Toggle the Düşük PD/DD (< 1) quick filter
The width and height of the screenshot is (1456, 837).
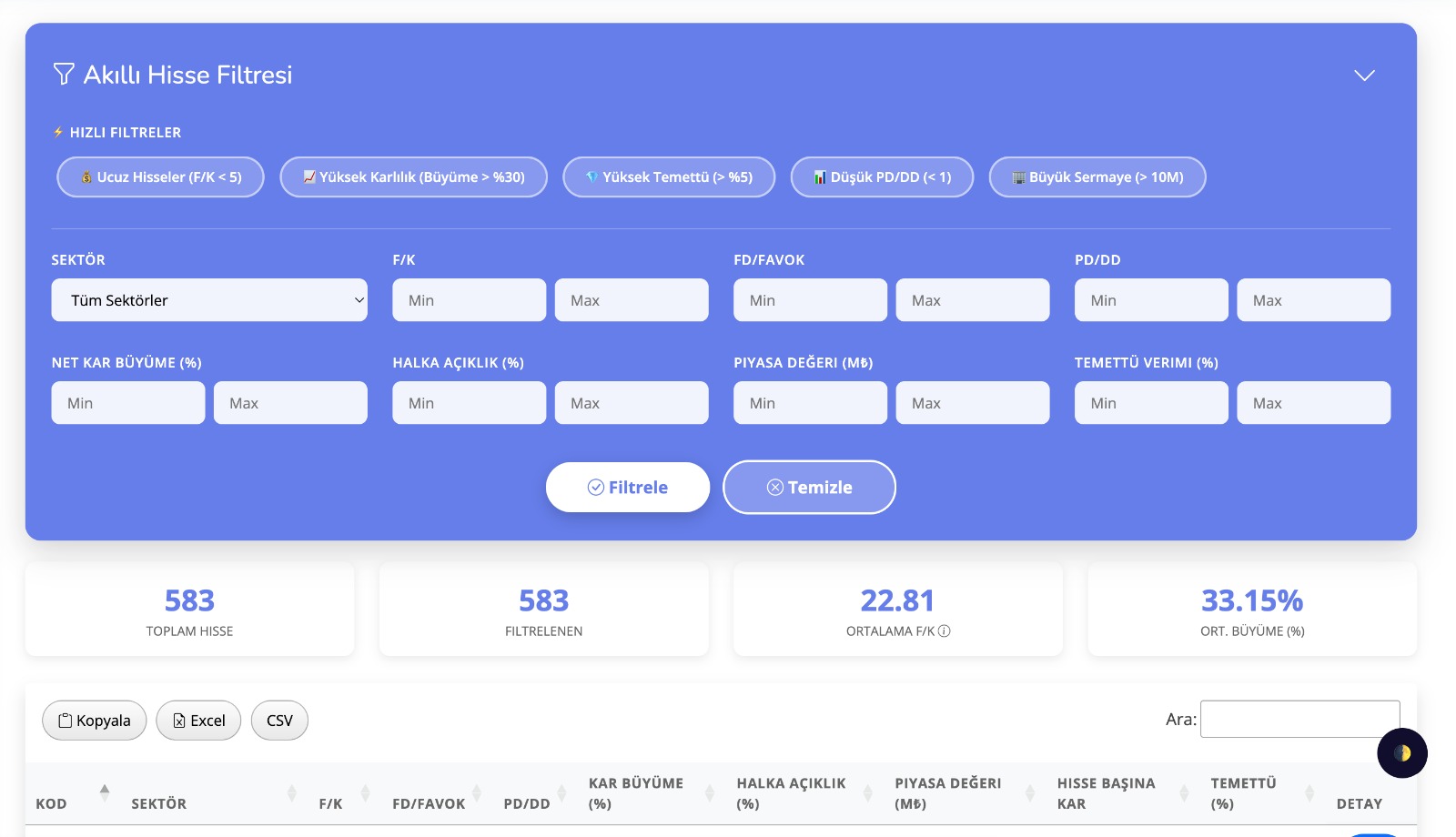pyautogui.click(x=882, y=176)
